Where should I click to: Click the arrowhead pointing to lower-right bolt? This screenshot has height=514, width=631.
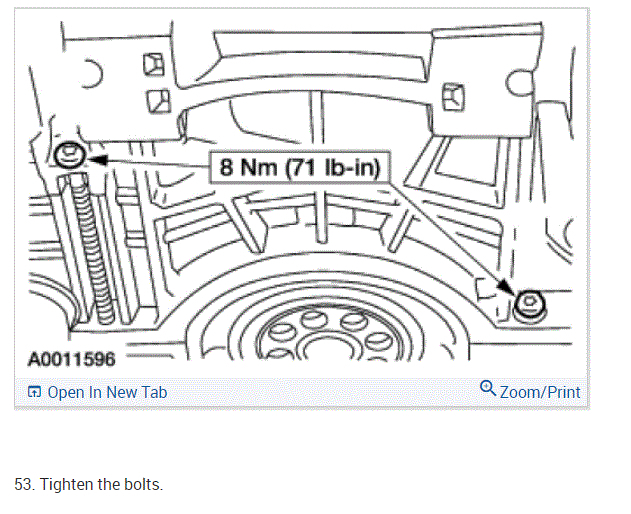pyautogui.click(x=505, y=286)
